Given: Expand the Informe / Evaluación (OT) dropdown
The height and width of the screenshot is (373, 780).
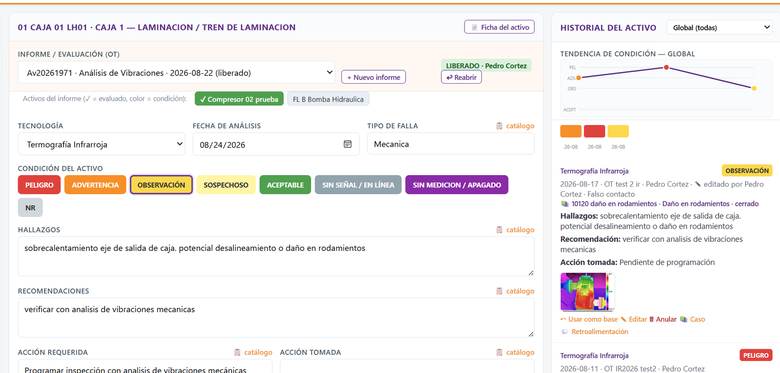Looking at the screenshot, I should click(x=176, y=73).
